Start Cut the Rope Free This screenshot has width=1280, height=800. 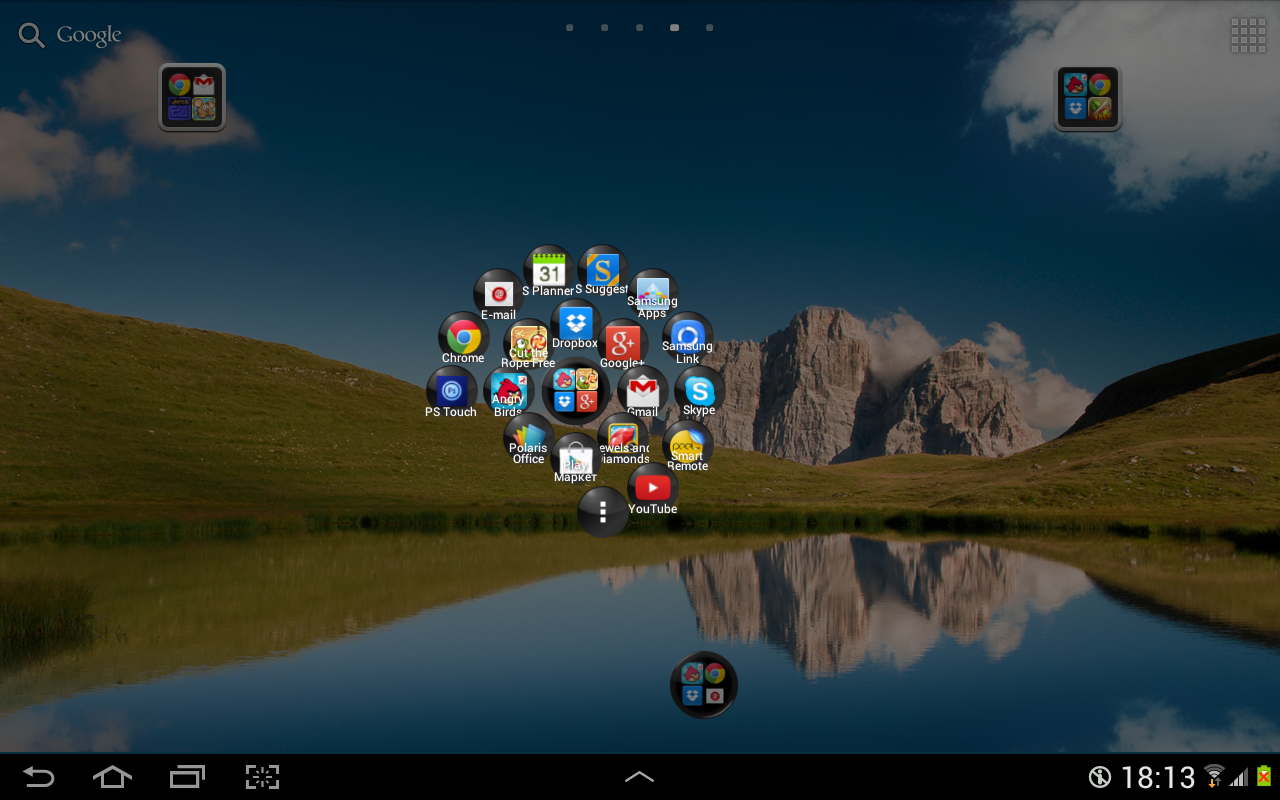tap(529, 345)
